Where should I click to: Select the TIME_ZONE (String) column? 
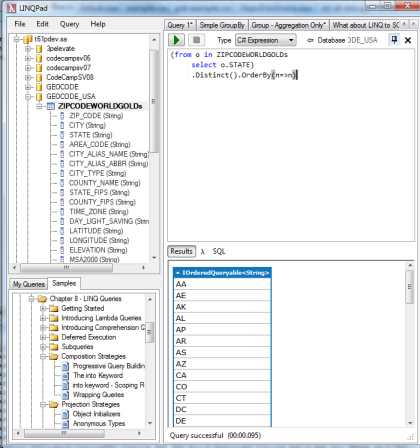coord(99,212)
